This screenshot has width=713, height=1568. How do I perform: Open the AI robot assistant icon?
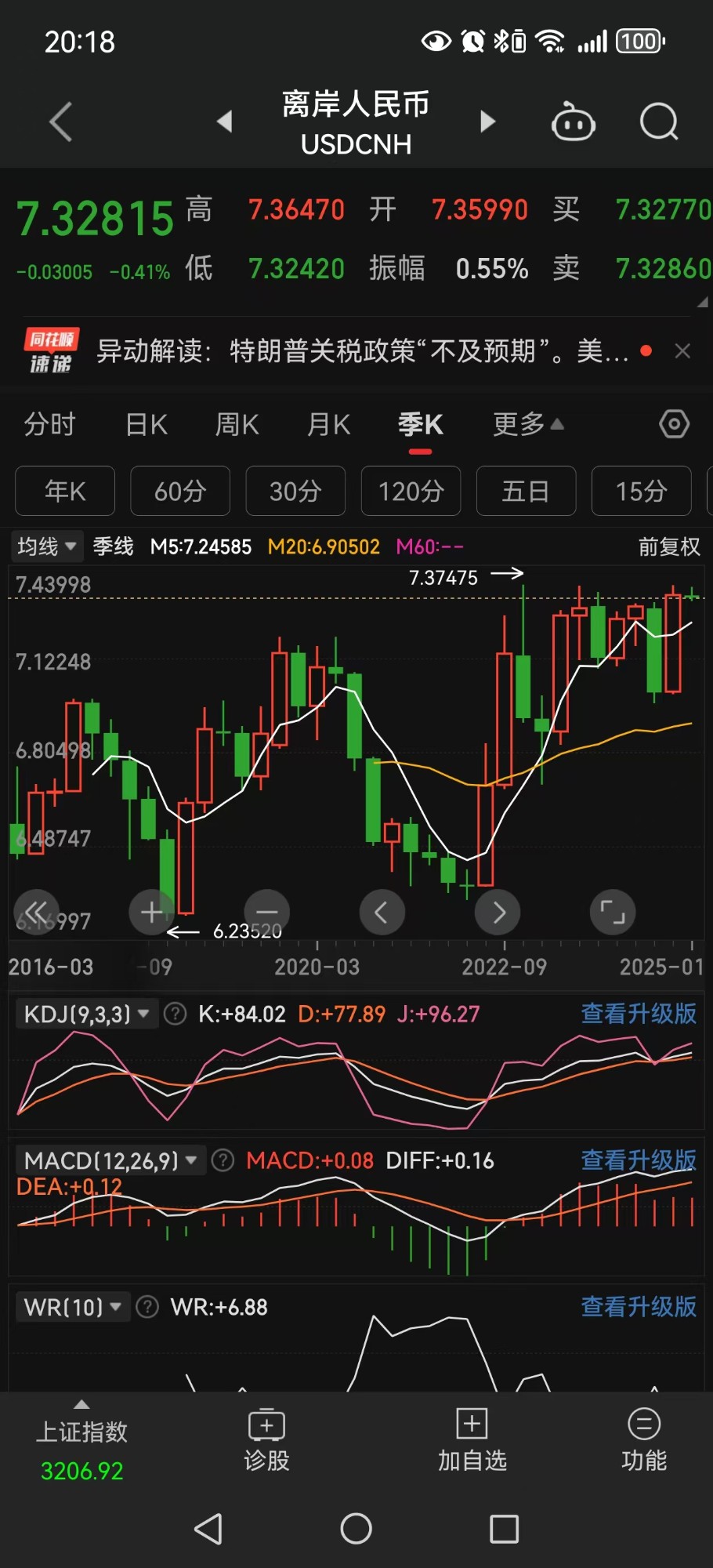coord(574,122)
